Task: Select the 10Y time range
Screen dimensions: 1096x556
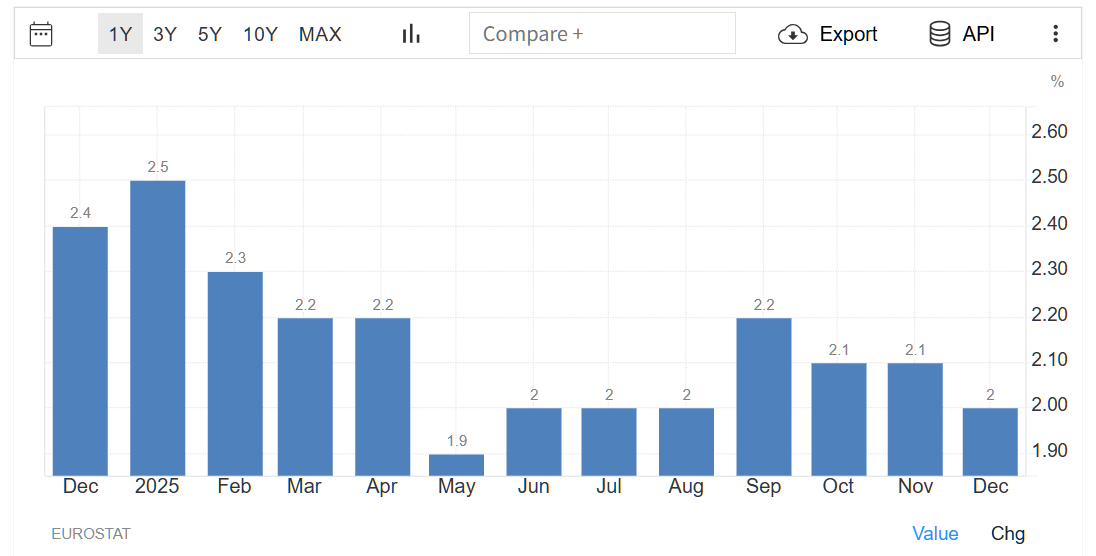Action: (x=260, y=34)
